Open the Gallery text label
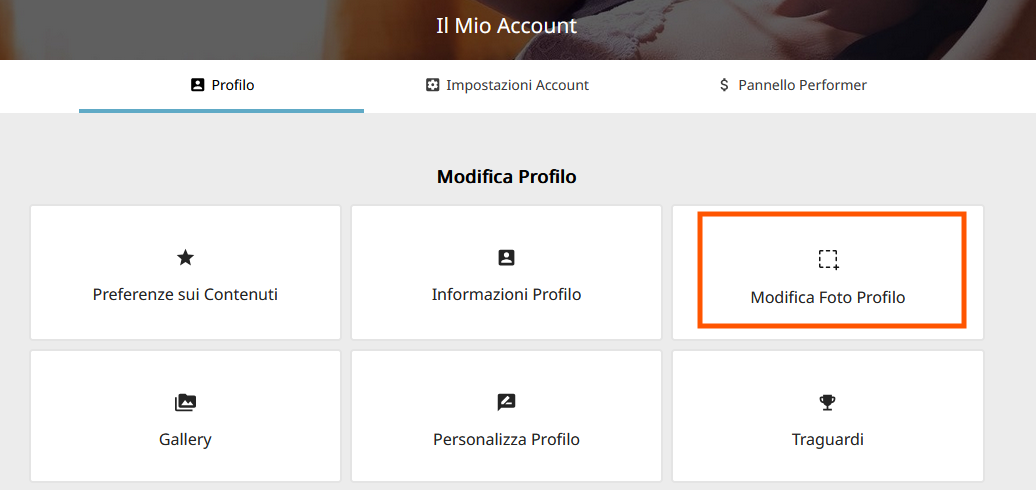Screen dimensions: 1036x490 click(186, 440)
